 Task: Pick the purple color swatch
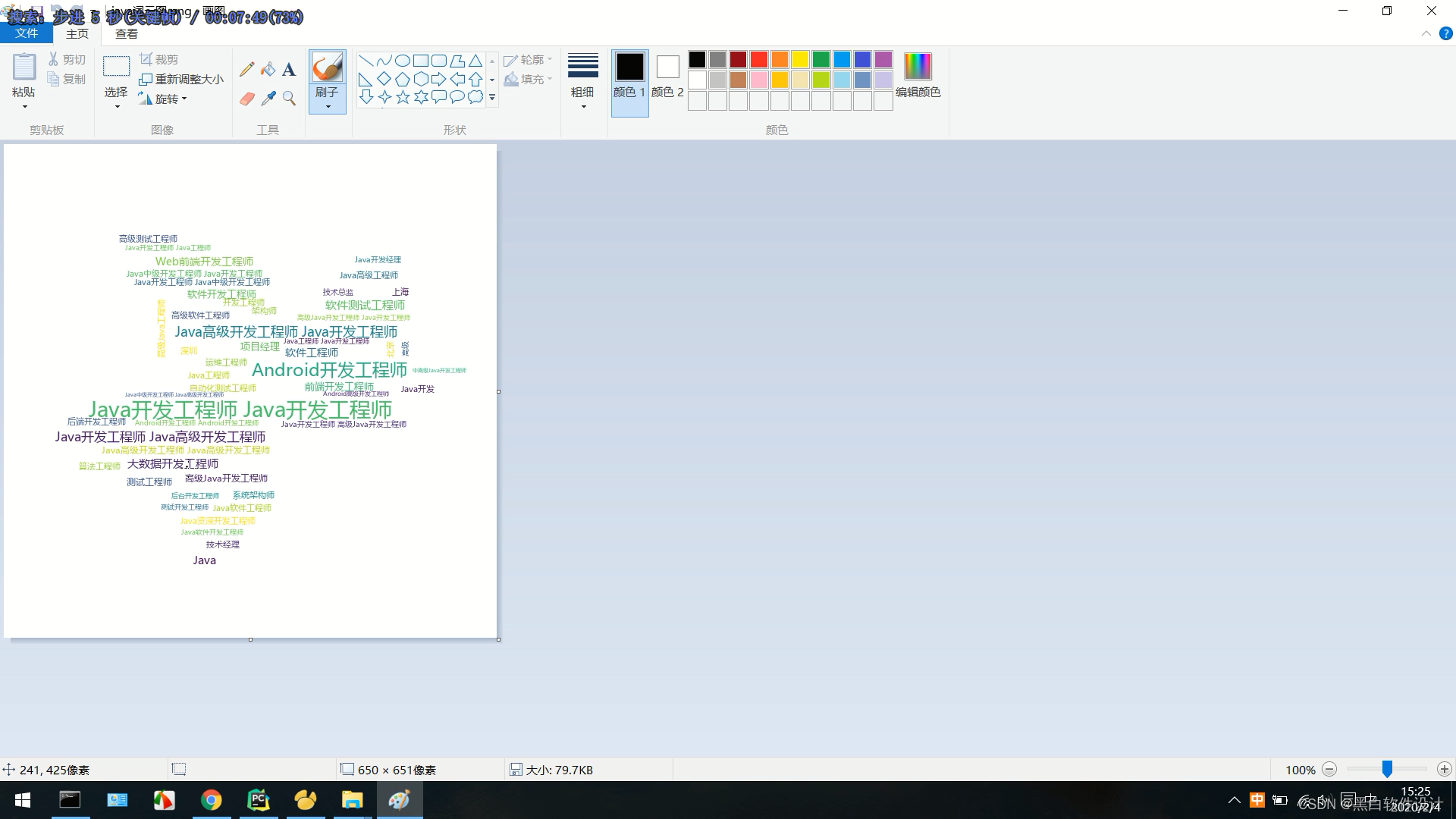coord(883,59)
